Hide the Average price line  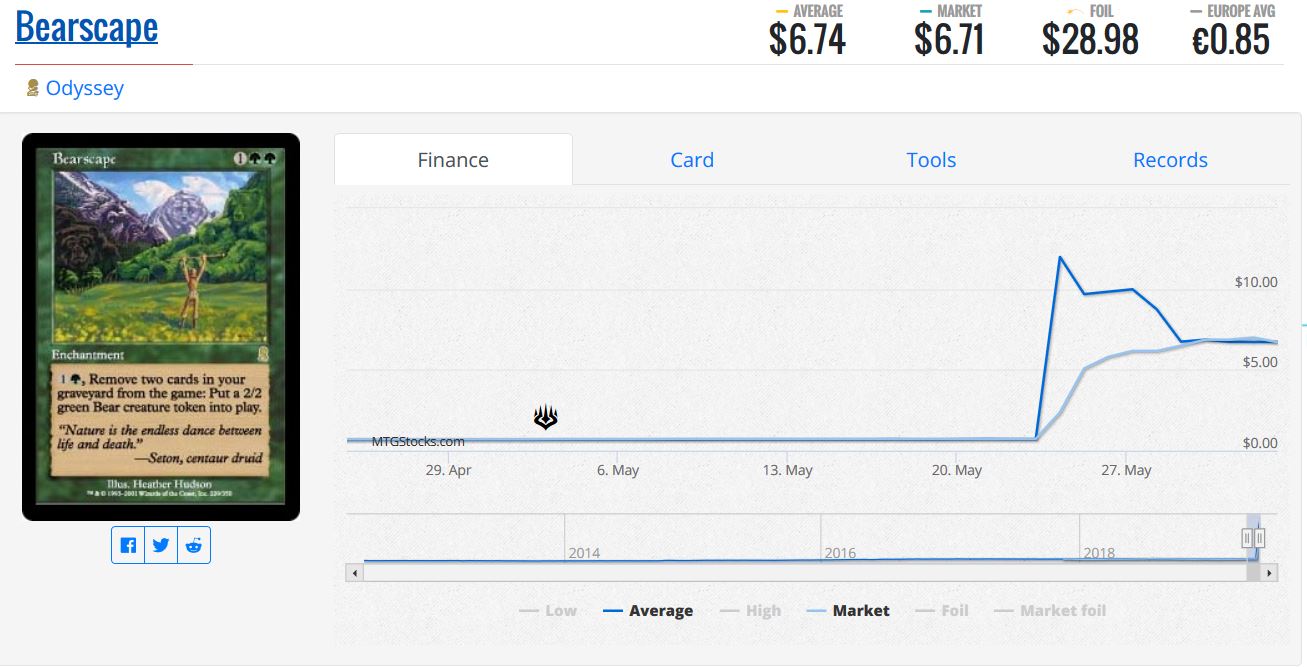pos(649,610)
